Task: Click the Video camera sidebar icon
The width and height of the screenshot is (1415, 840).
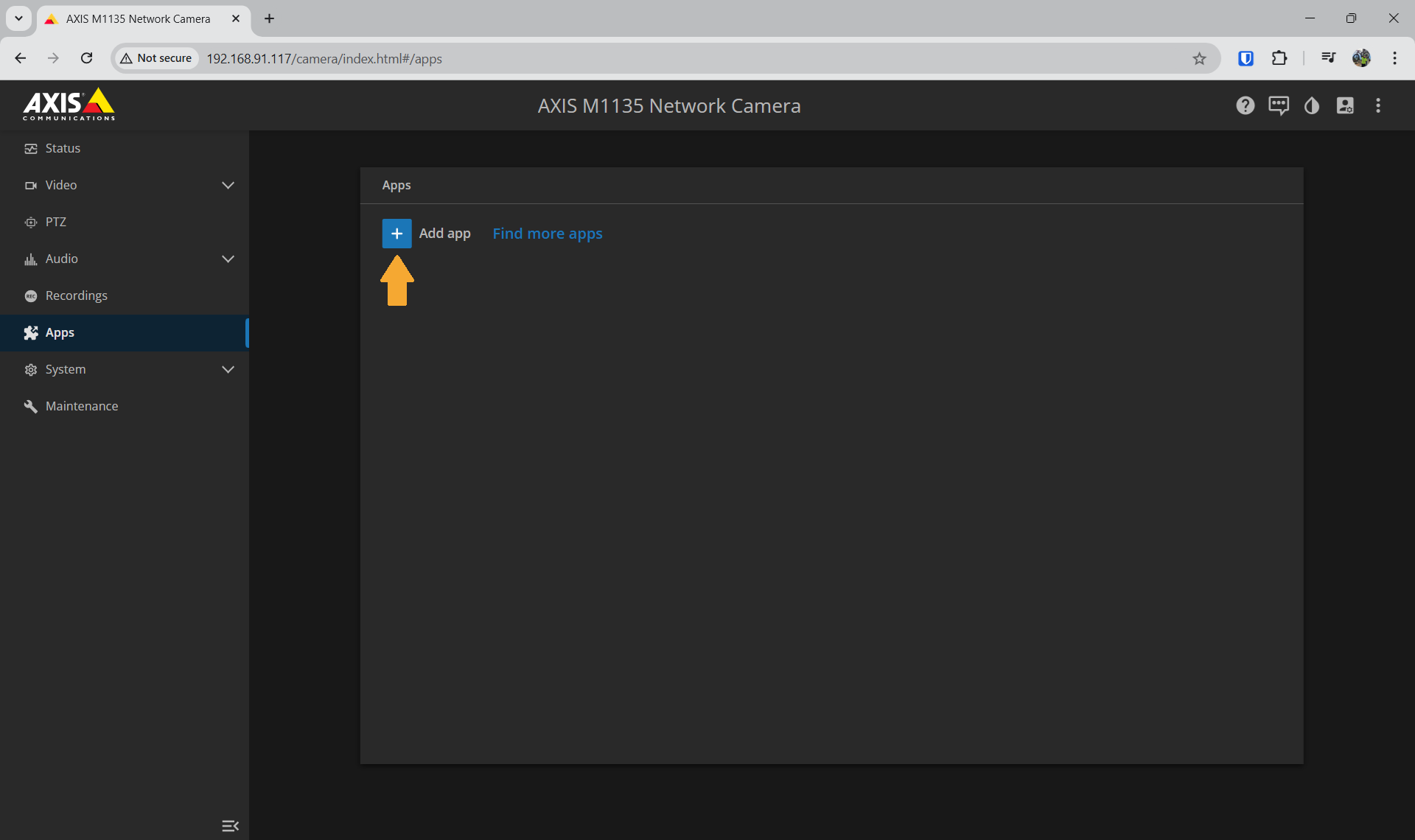Action: 30,186
